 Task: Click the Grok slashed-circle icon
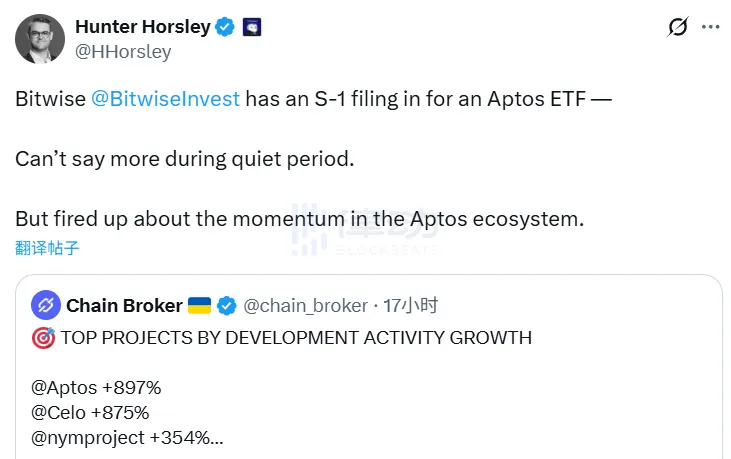(x=677, y=27)
